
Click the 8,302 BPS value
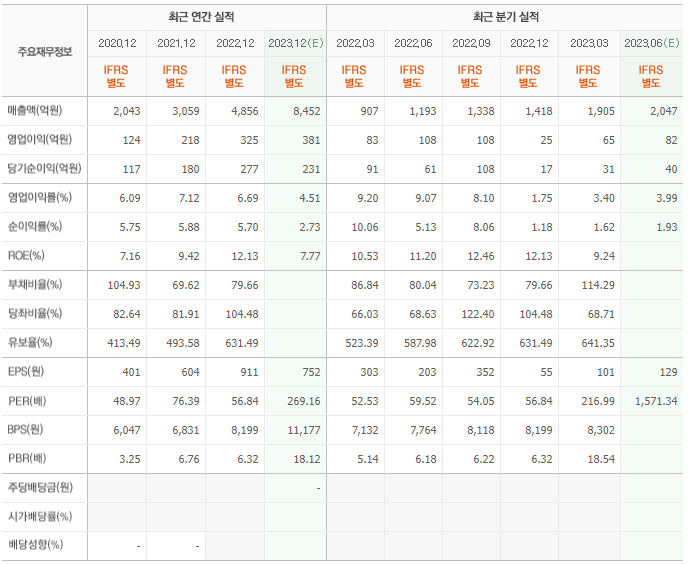[601, 430]
